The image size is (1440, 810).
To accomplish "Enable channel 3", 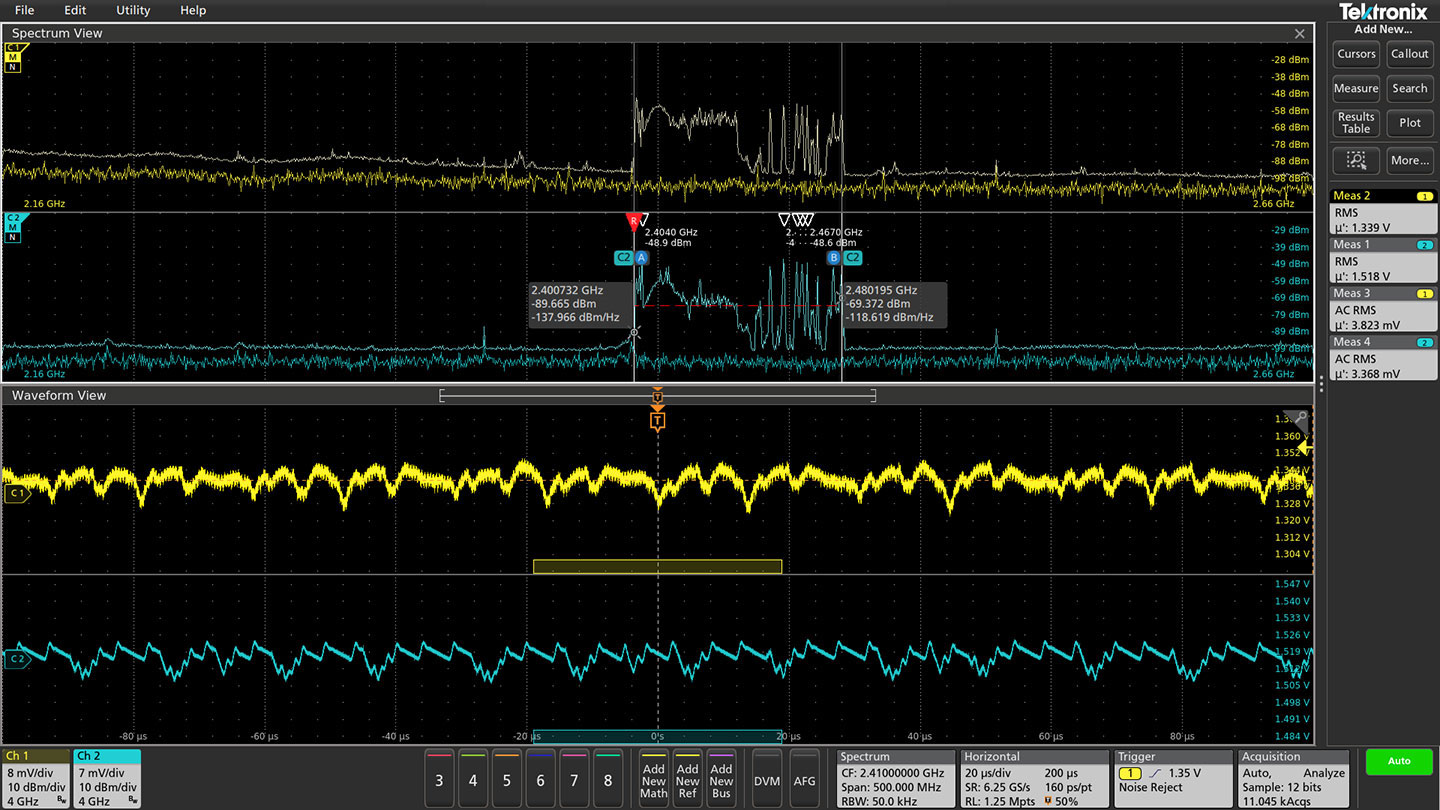I will [439, 778].
